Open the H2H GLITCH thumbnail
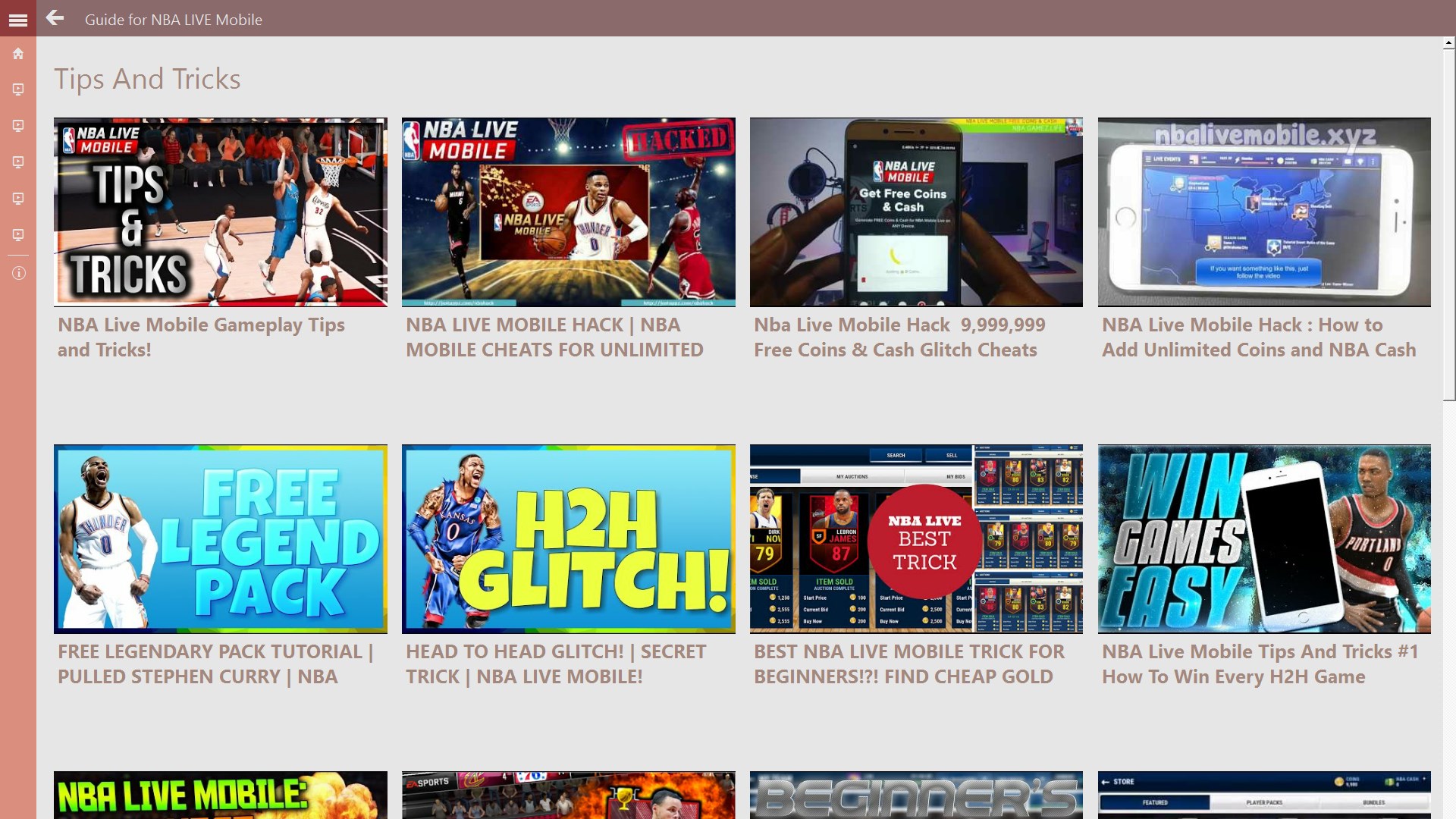The width and height of the screenshot is (1456, 819). [569, 539]
